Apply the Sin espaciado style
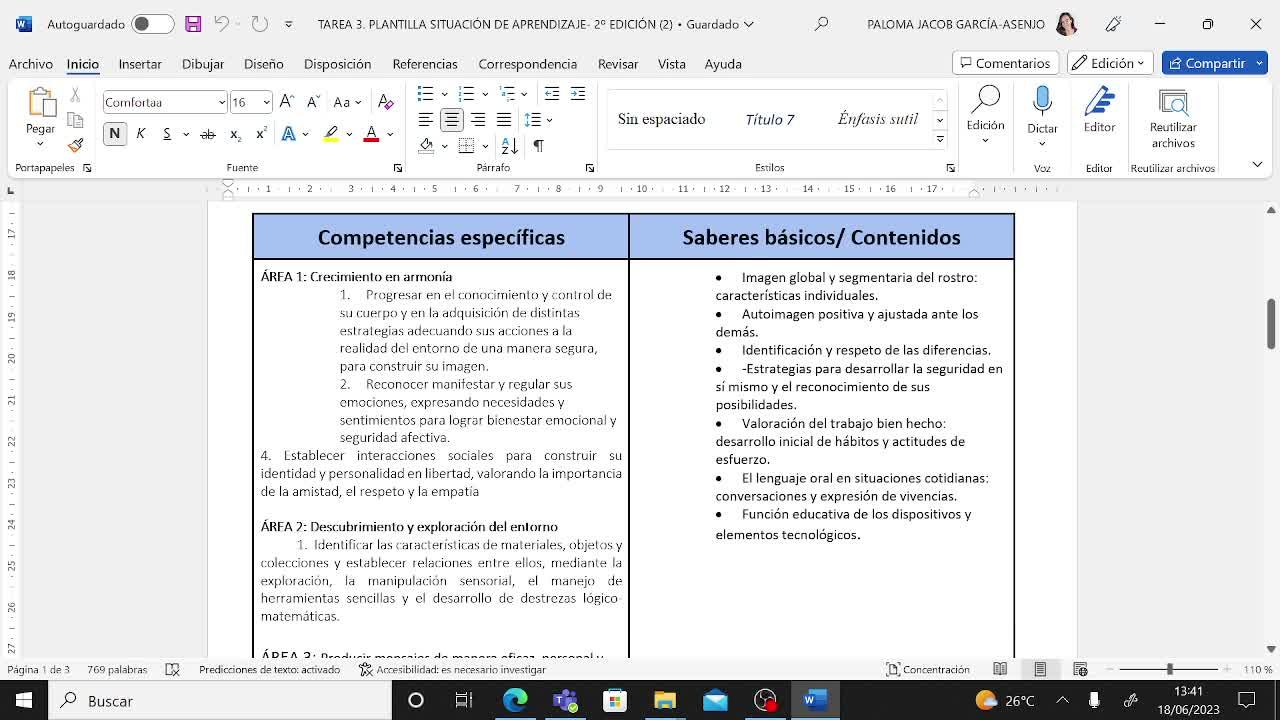This screenshot has width=1280, height=720. [x=662, y=119]
